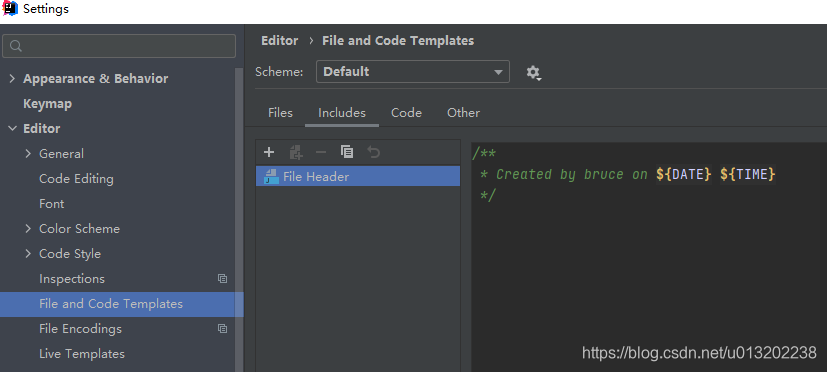This screenshot has height=372, width=827.
Task: Open Code Editing settings
Action: click(x=76, y=179)
